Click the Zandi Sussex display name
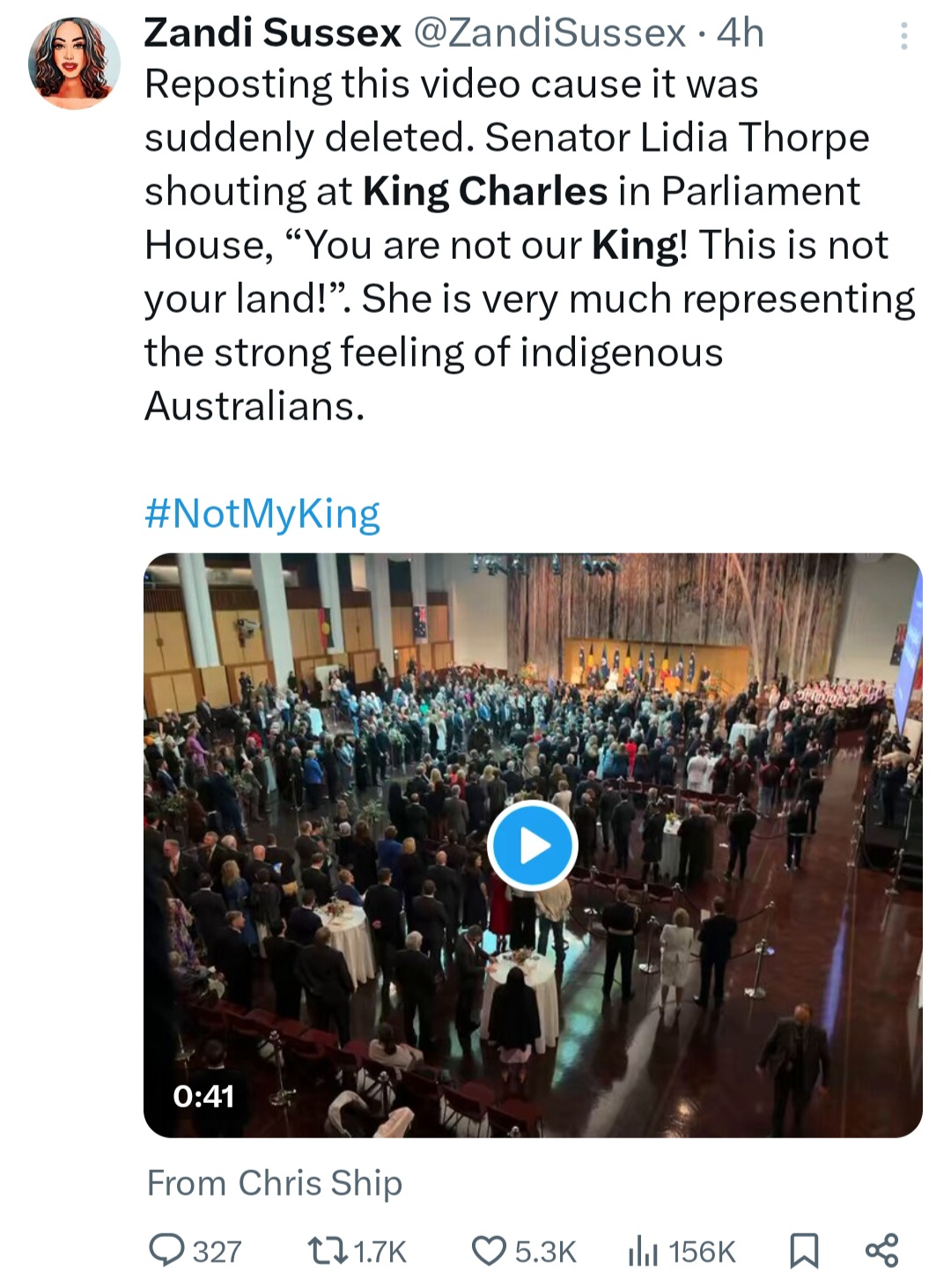The height and width of the screenshot is (1288, 951). (272, 33)
